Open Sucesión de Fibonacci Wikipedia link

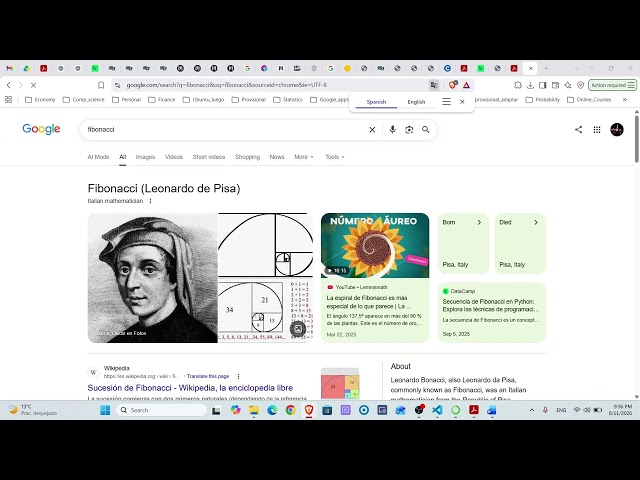pos(190,388)
